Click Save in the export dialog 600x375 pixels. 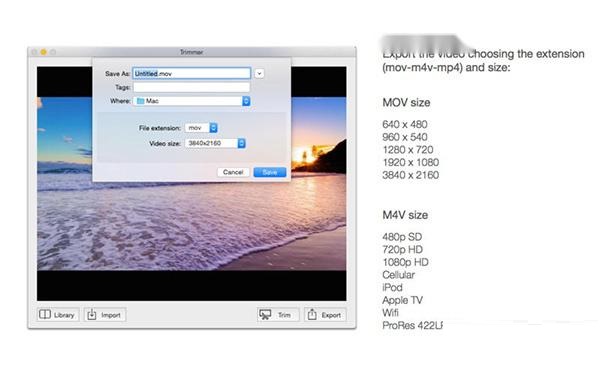click(x=270, y=172)
